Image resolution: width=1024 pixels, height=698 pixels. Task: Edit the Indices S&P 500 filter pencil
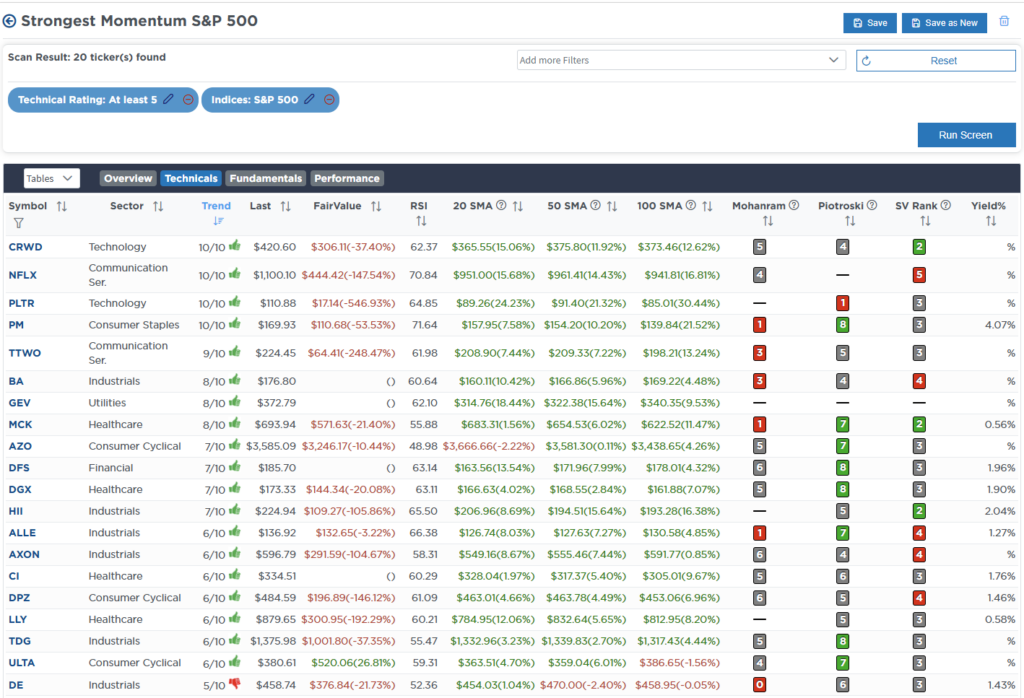[310, 99]
